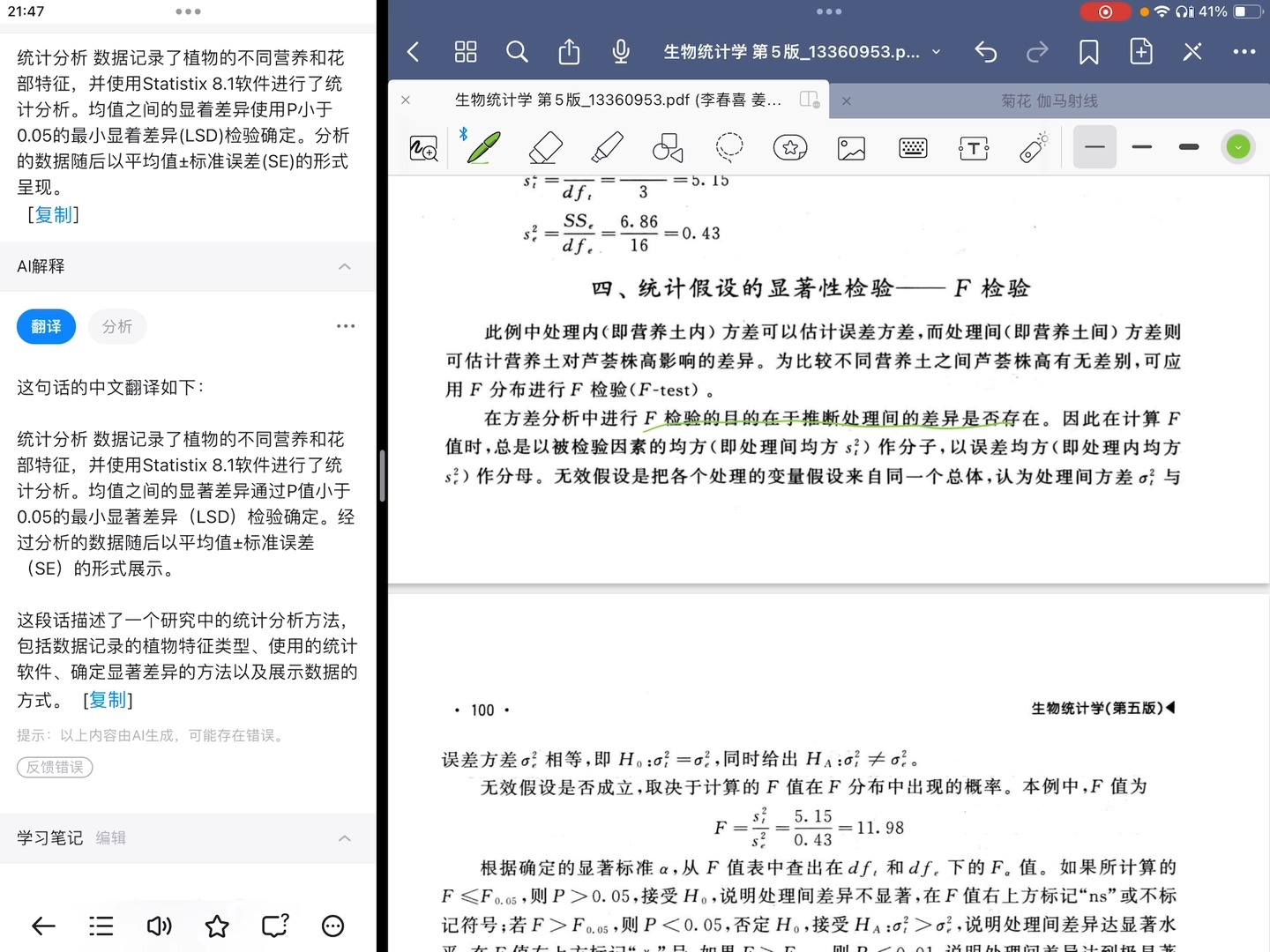1270x952 pixels.
Task: Open split view icon on the tab
Action: tap(810, 100)
